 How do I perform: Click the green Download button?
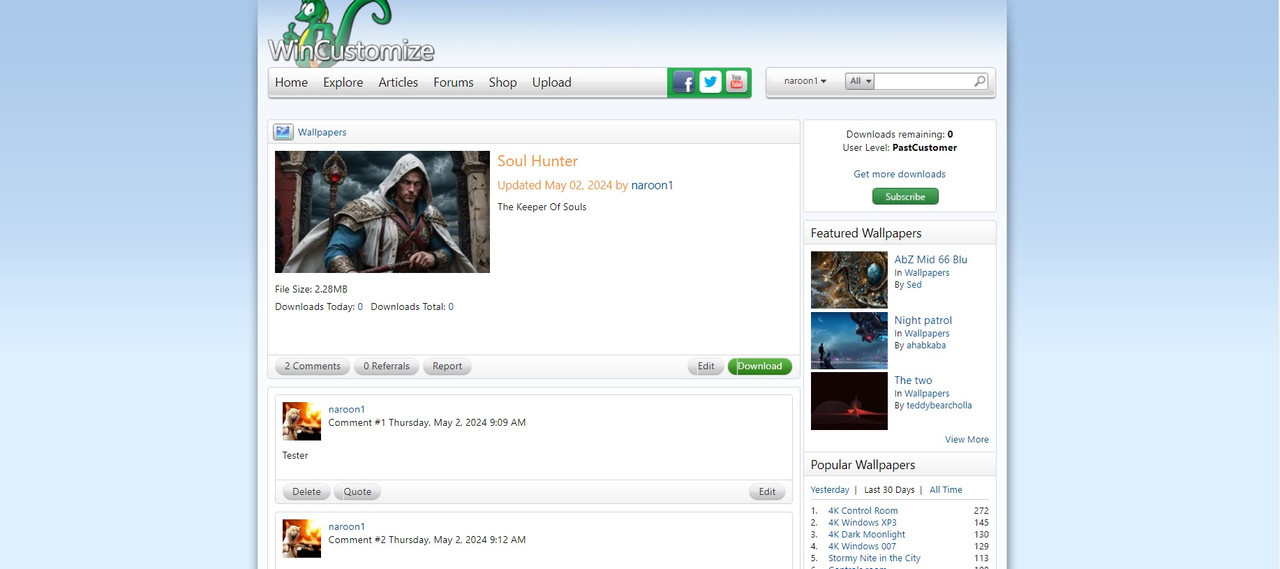760,366
